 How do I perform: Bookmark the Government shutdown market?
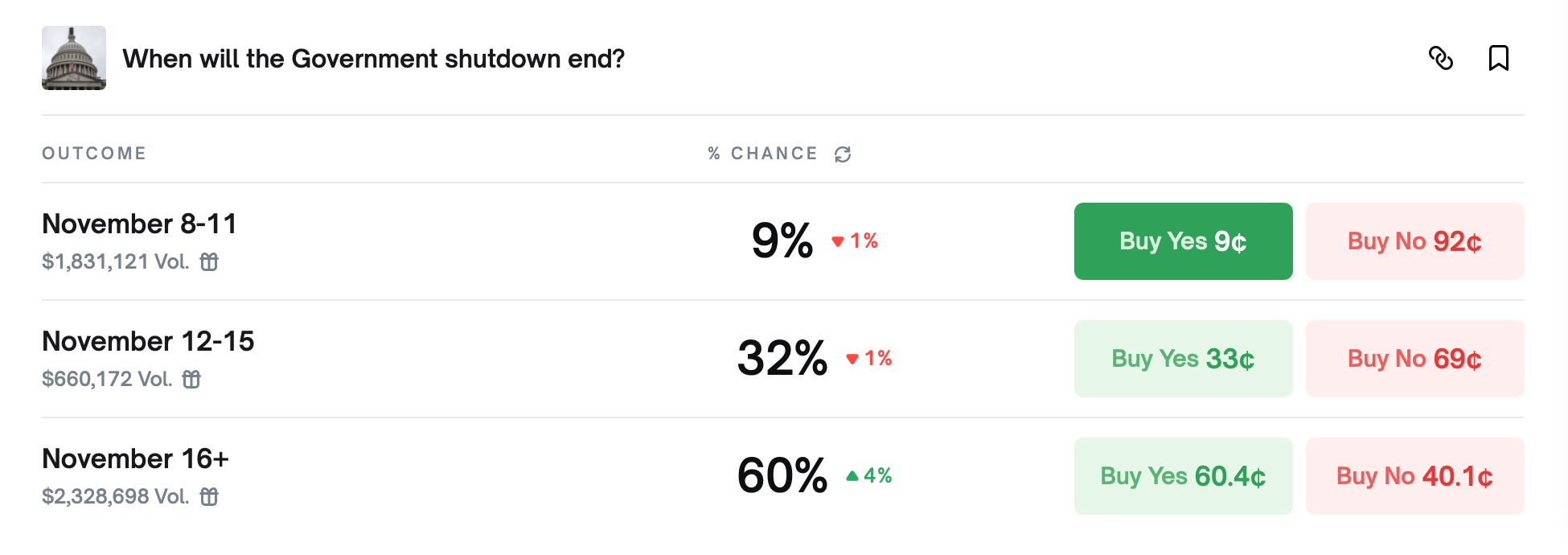1498,58
